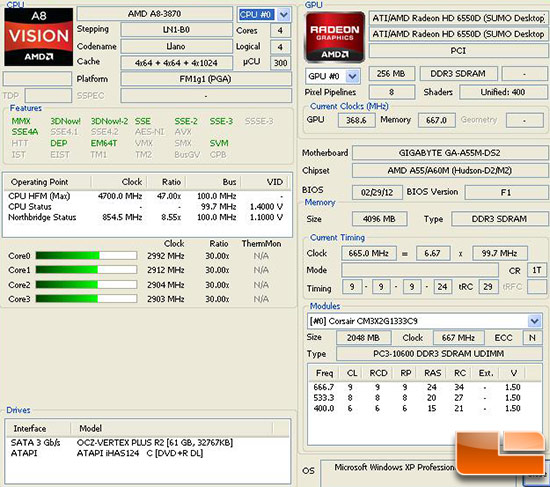This screenshot has width=550, height=487.
Task: Click the Platform field FM1g1 (PGA)
Action: 206,79
